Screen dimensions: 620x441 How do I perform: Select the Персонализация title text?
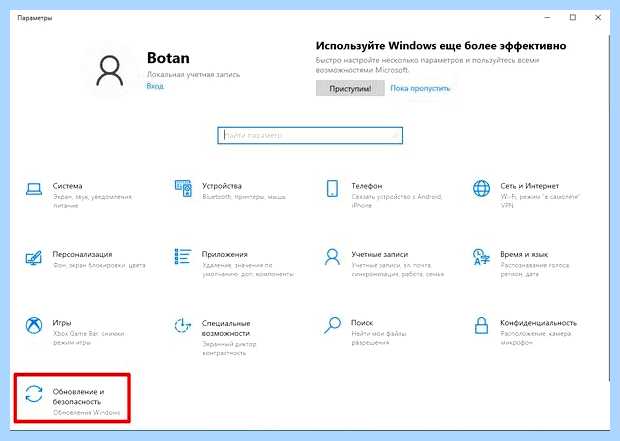click(83, 254)
